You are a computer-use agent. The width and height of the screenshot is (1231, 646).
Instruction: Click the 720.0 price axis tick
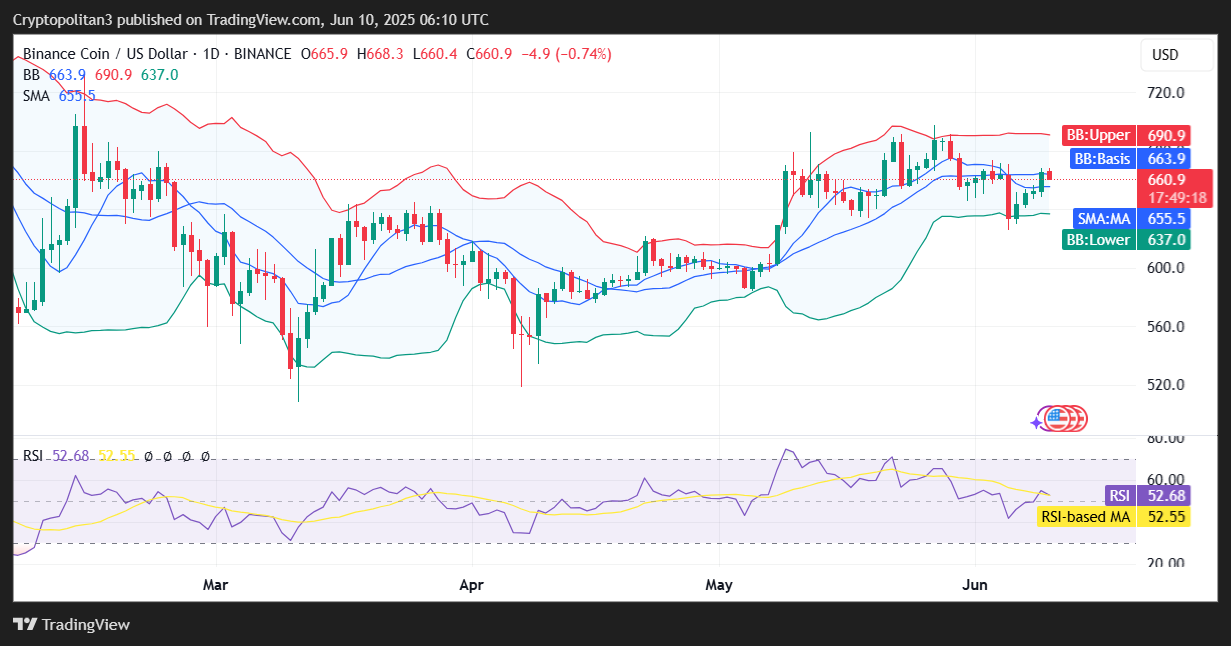tap(1166, 93)
